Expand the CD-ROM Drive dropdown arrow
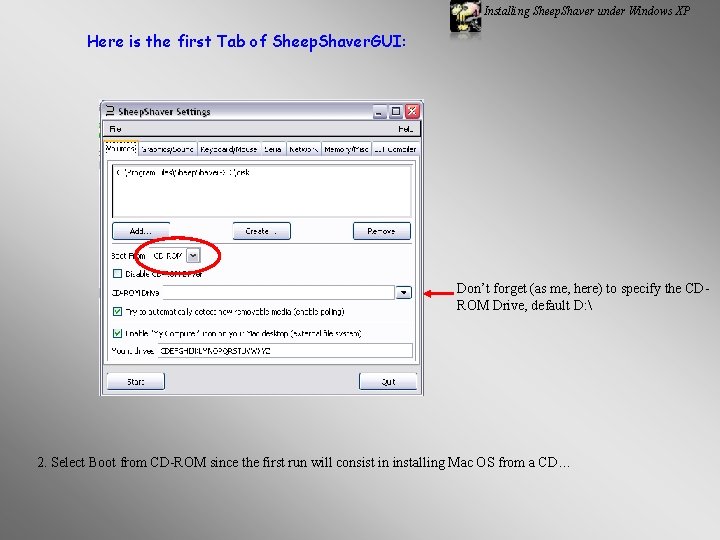The width and height of the screenshot is (720, 540). 404,292
